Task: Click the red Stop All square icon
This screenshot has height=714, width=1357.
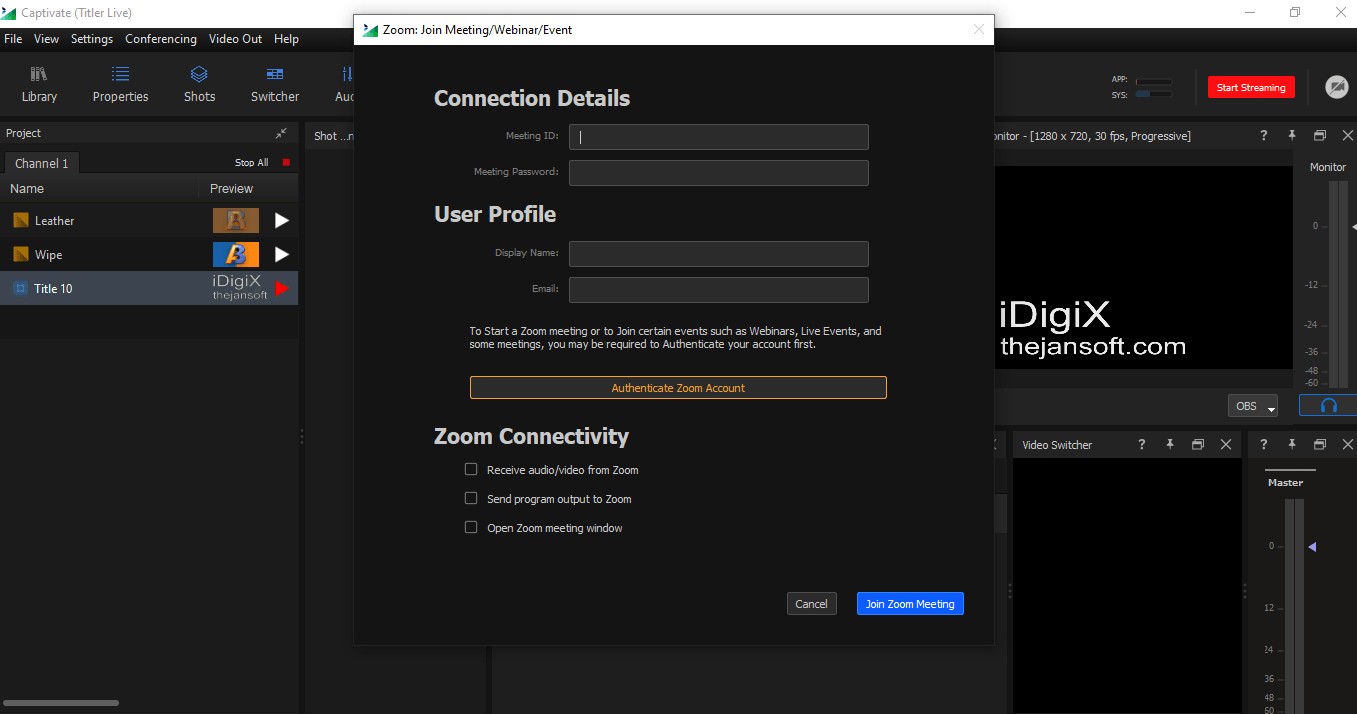Action: (286, 162)
